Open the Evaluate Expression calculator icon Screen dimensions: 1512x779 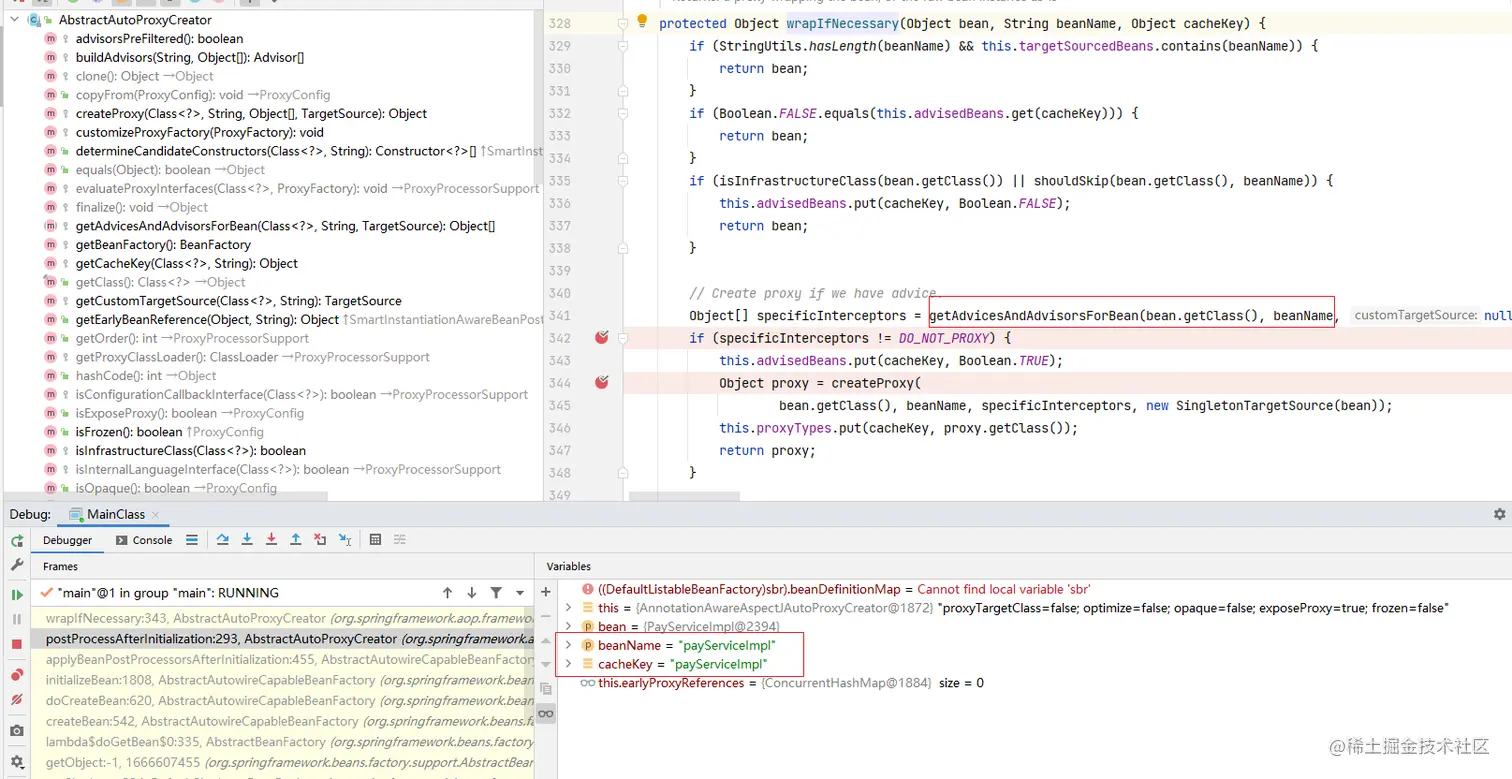[375, 540]
